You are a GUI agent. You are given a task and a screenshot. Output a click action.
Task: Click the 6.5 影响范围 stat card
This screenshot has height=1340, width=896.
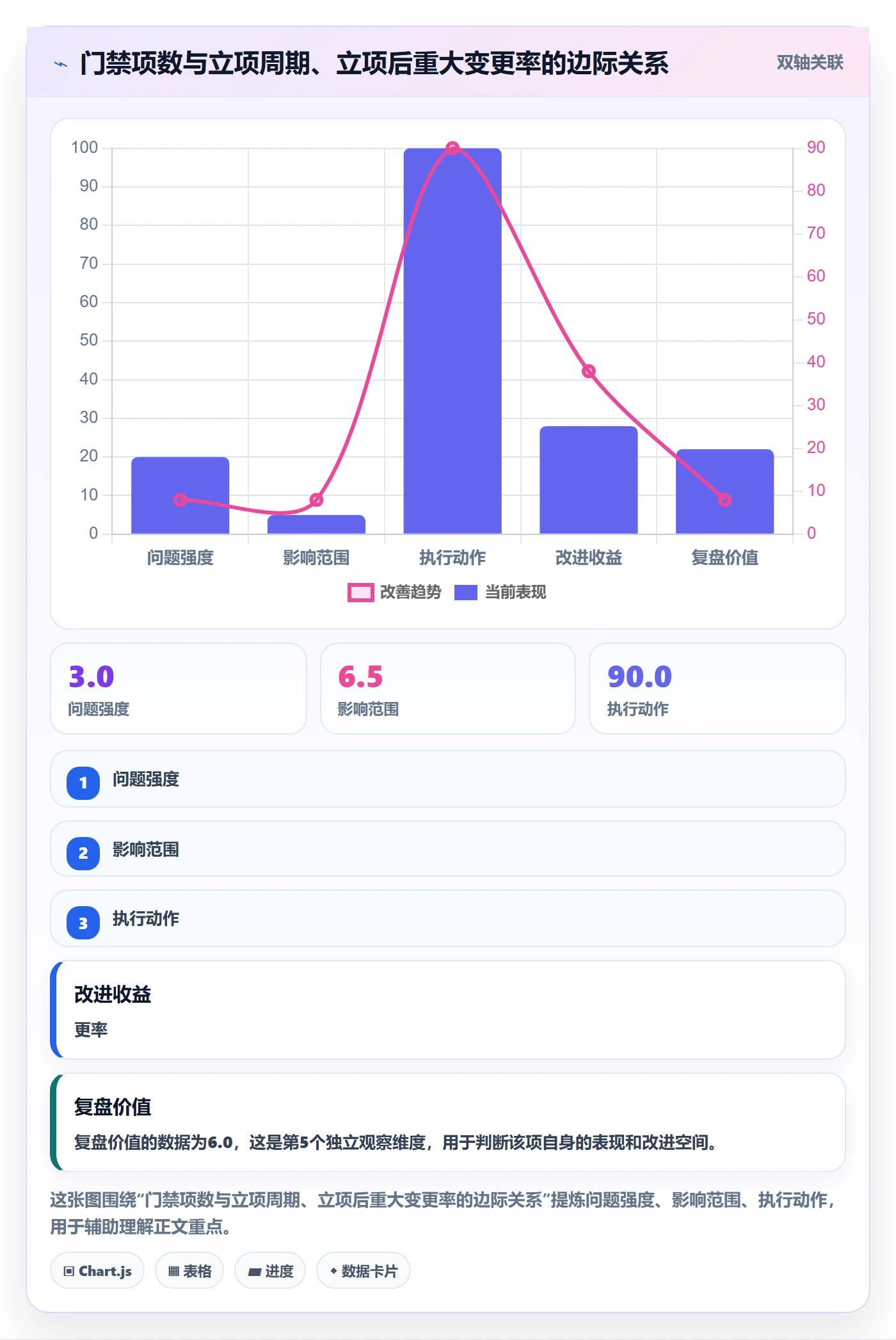coord(448,689)
